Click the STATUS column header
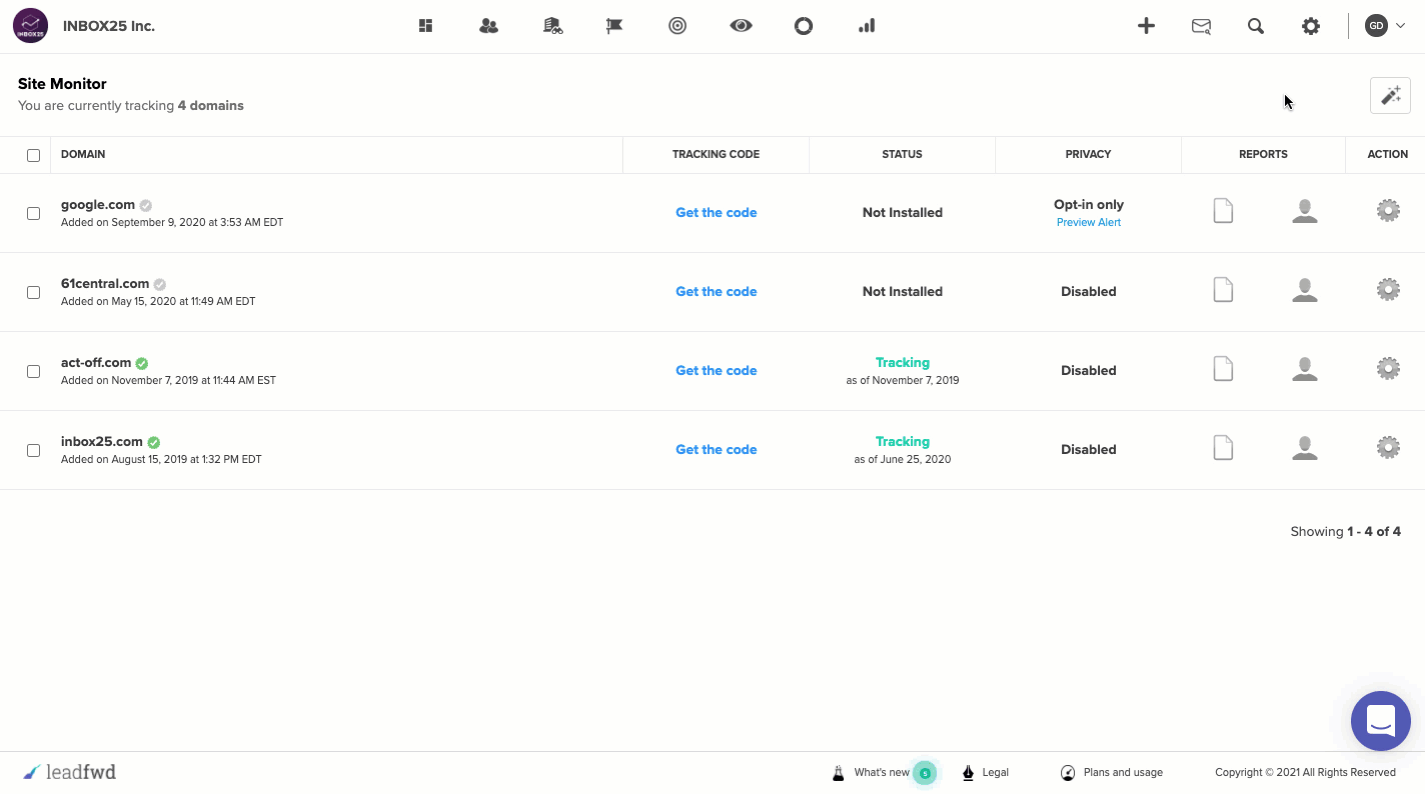This screenshot has height=794, width=1425. coord(902,154)
